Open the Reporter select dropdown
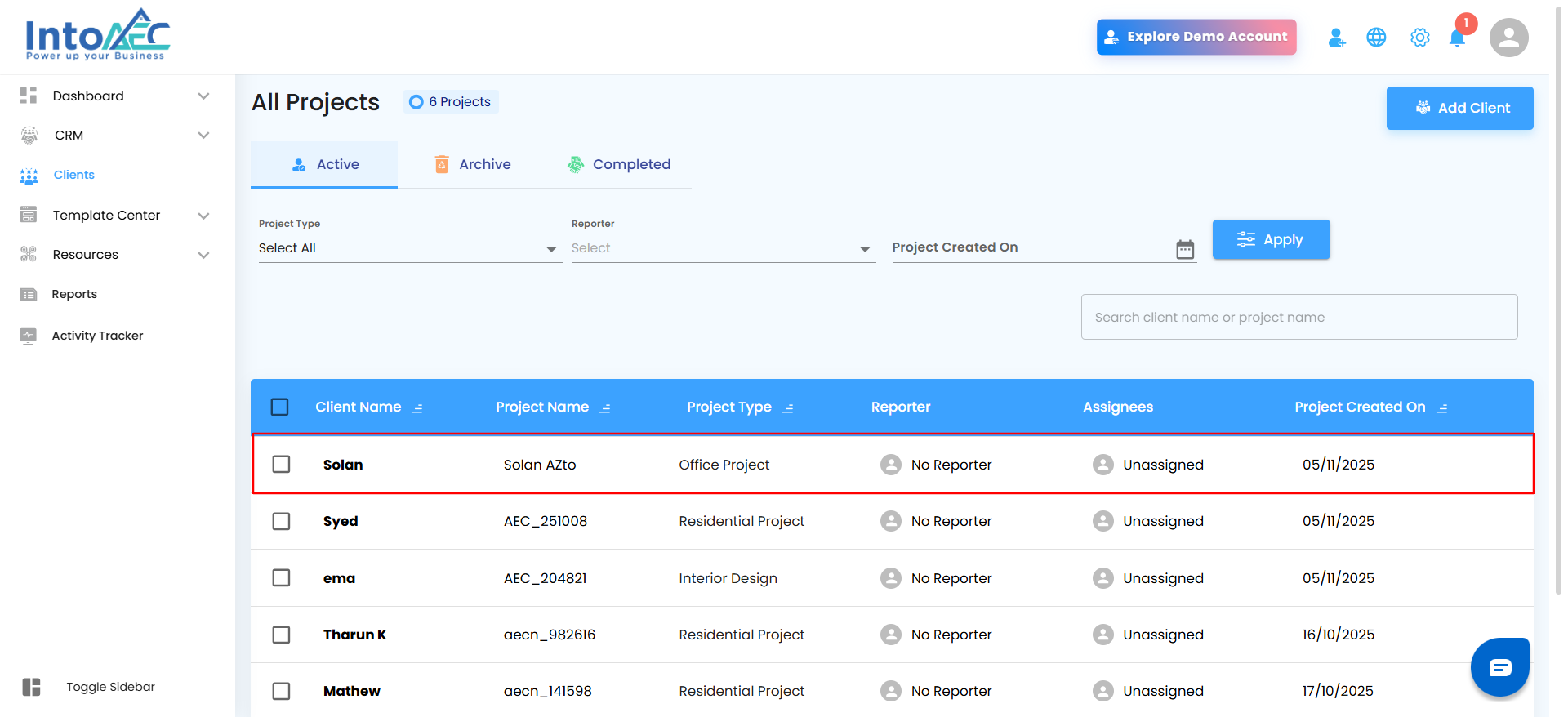 click(722, 248)
